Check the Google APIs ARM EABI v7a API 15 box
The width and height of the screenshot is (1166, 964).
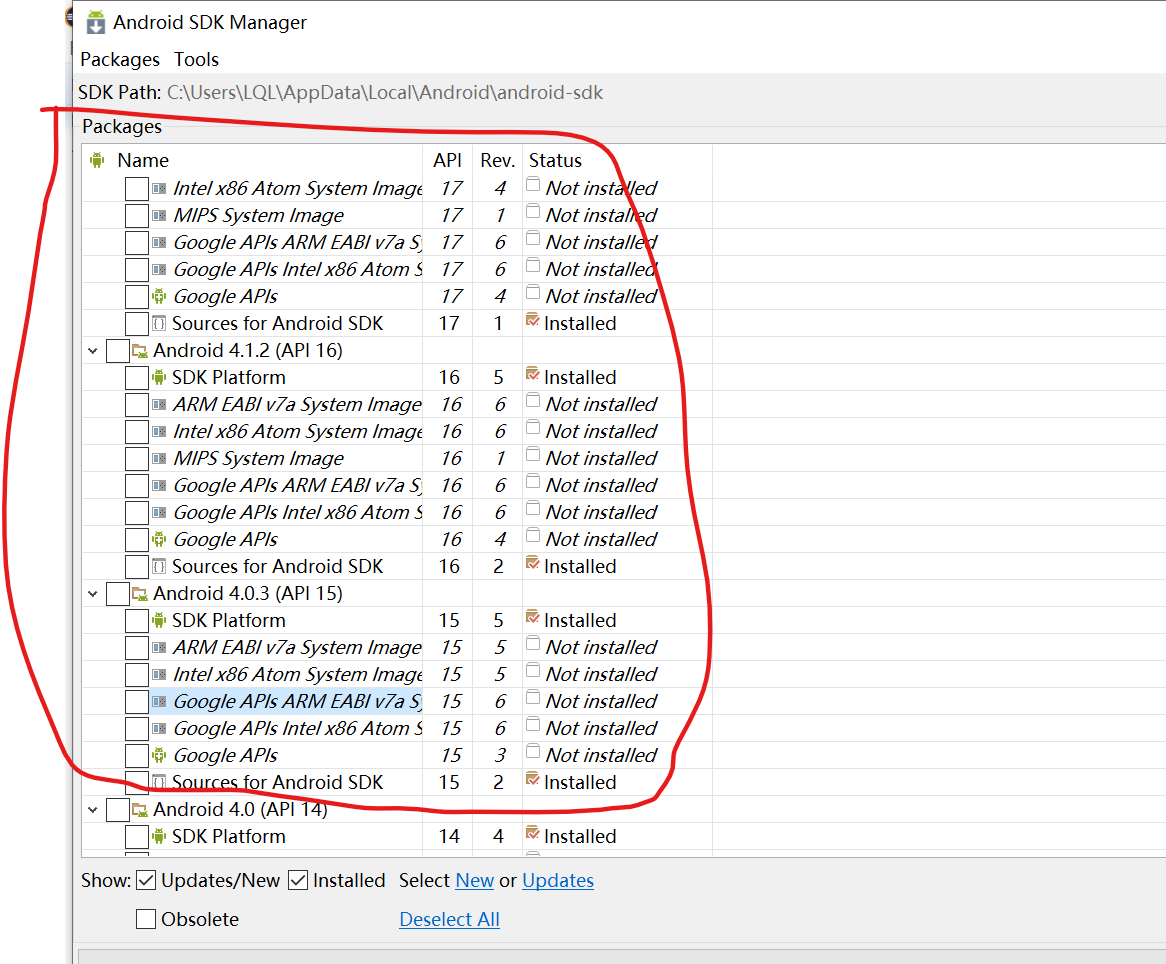pos(137,701)
